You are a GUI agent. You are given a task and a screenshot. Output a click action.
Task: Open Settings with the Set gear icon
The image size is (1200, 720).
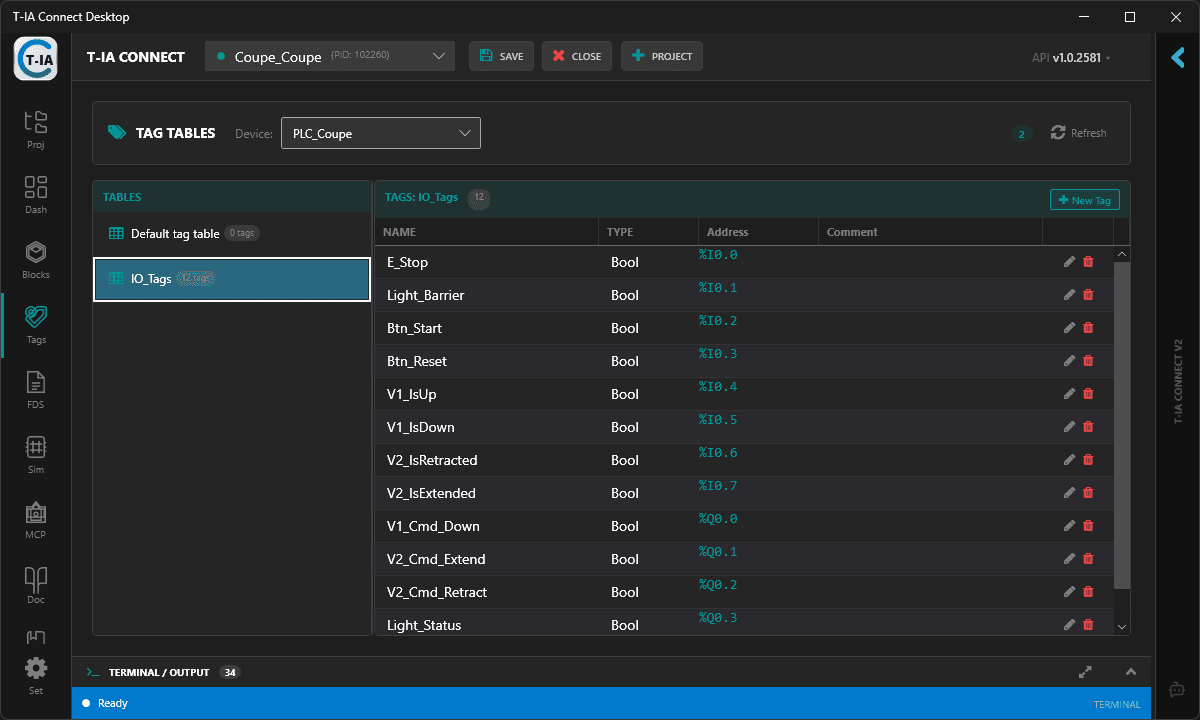tap(35, 672)
